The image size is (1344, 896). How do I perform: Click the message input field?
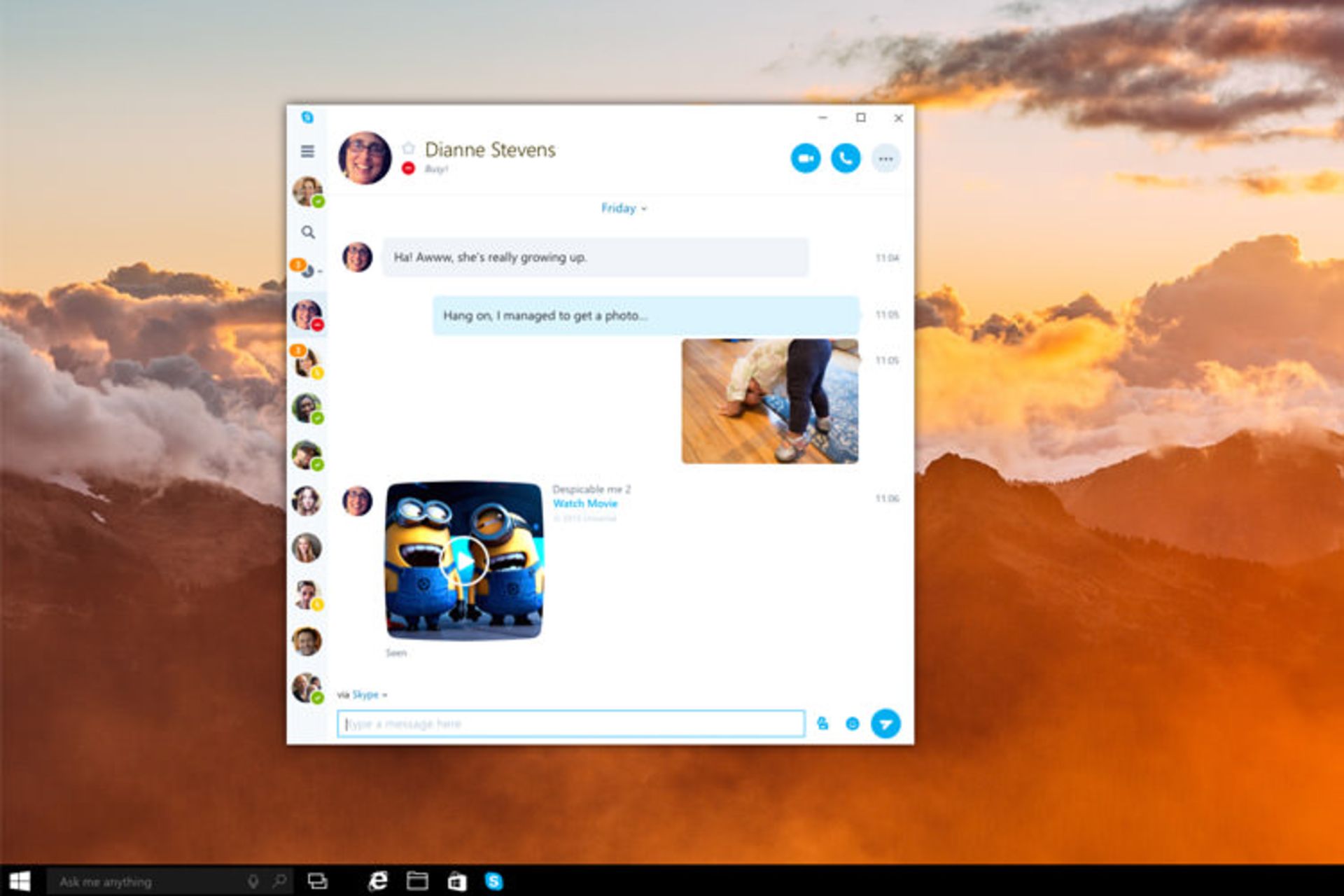pos(570,724)
